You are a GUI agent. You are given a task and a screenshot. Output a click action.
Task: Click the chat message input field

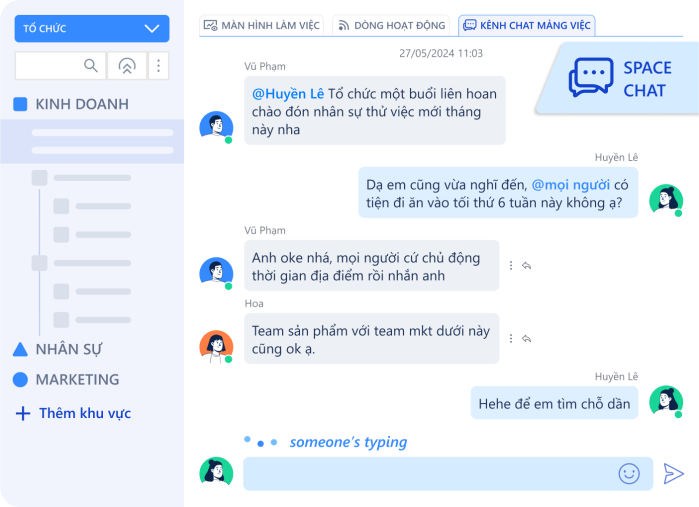coord(430,474)
